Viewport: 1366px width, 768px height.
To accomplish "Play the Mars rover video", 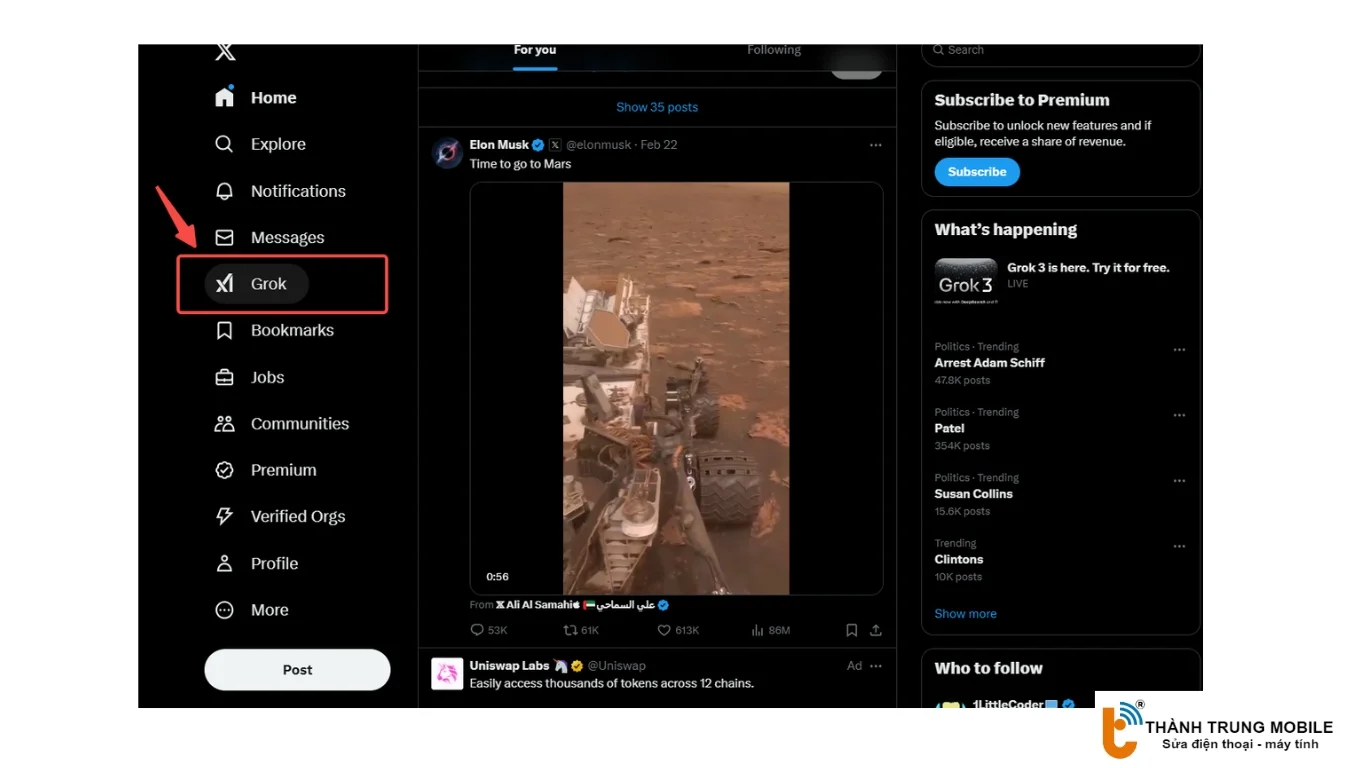I will click(x=676, y=388).
